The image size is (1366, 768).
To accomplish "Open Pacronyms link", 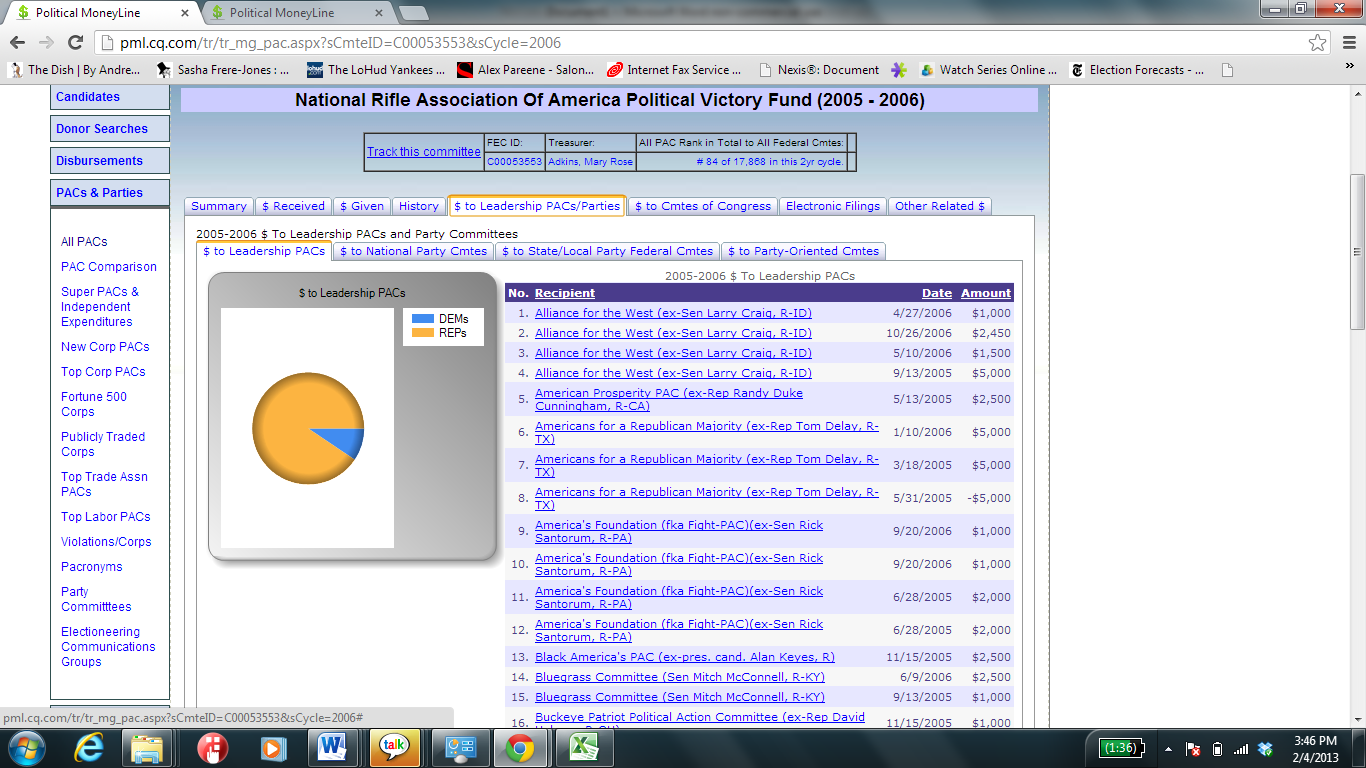I will 92,567.
